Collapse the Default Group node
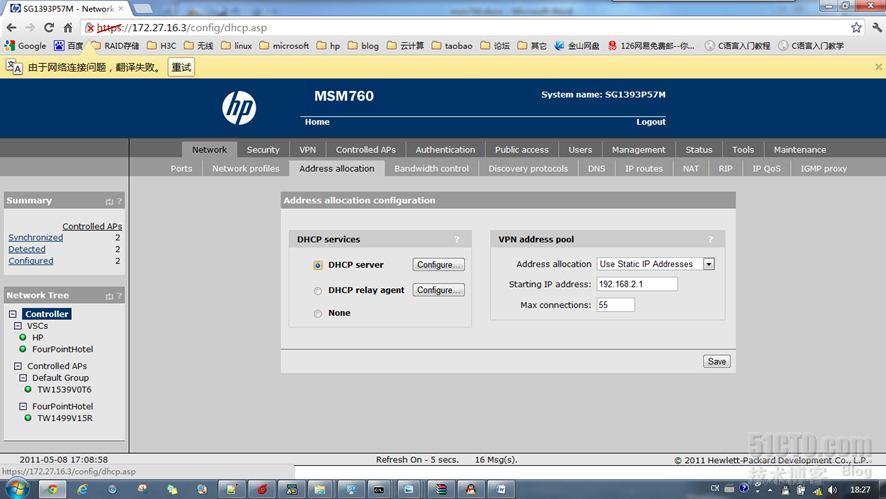This screenshot has height=499, width=886. point(23,377)
